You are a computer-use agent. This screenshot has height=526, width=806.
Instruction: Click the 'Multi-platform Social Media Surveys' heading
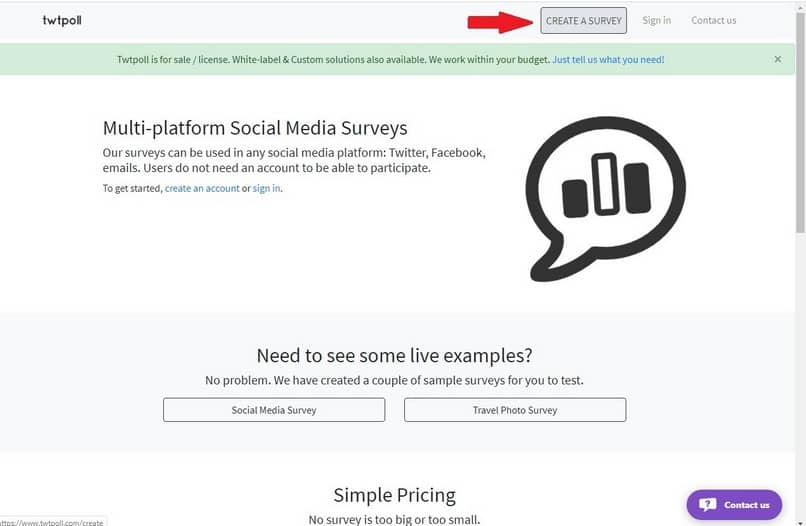(x=255, y=128)
